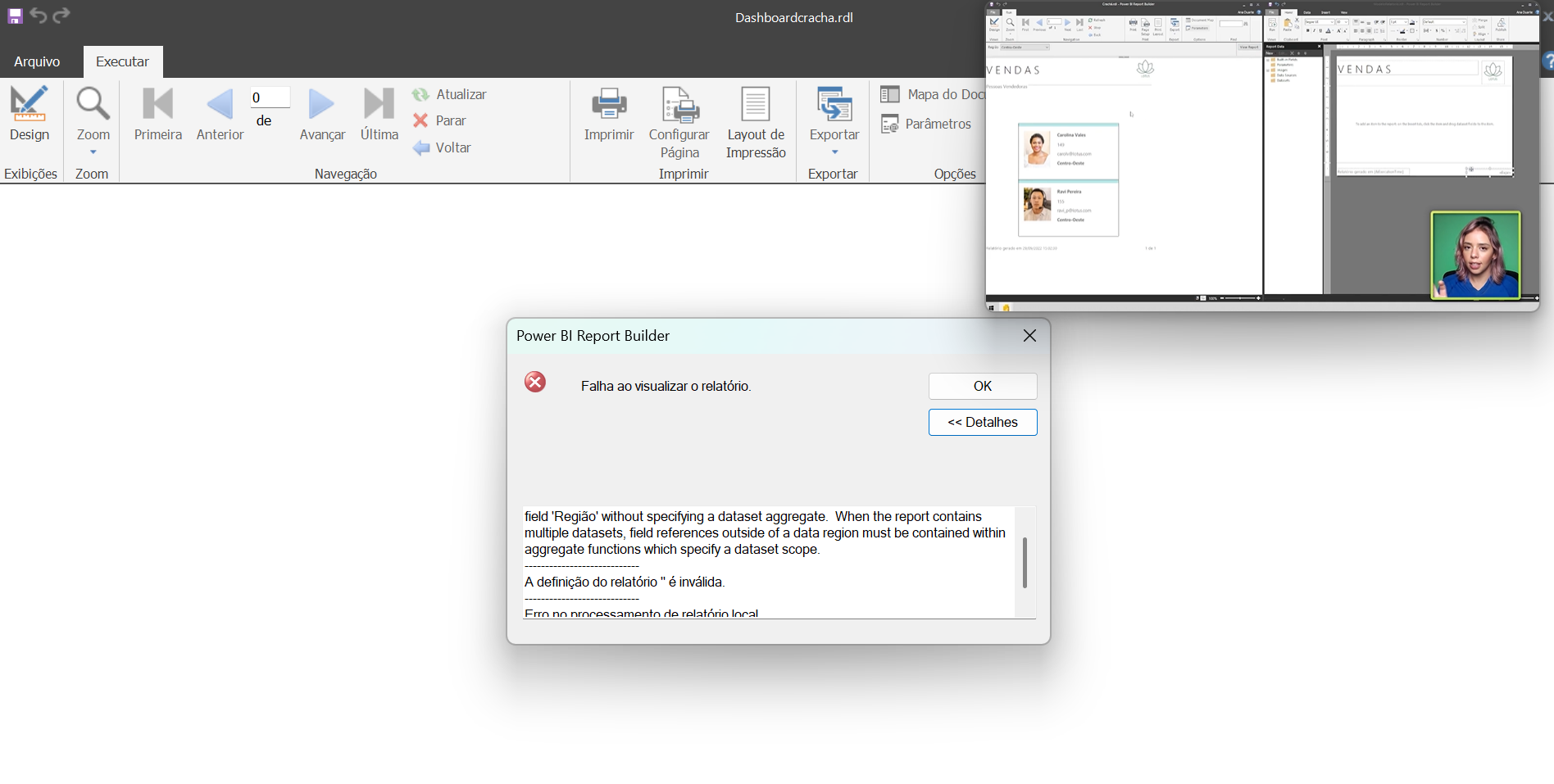The width and height of the screenshot is (1554, 784).
Task: Collapse the error details with Detalhes button
Action: (983, 422)
